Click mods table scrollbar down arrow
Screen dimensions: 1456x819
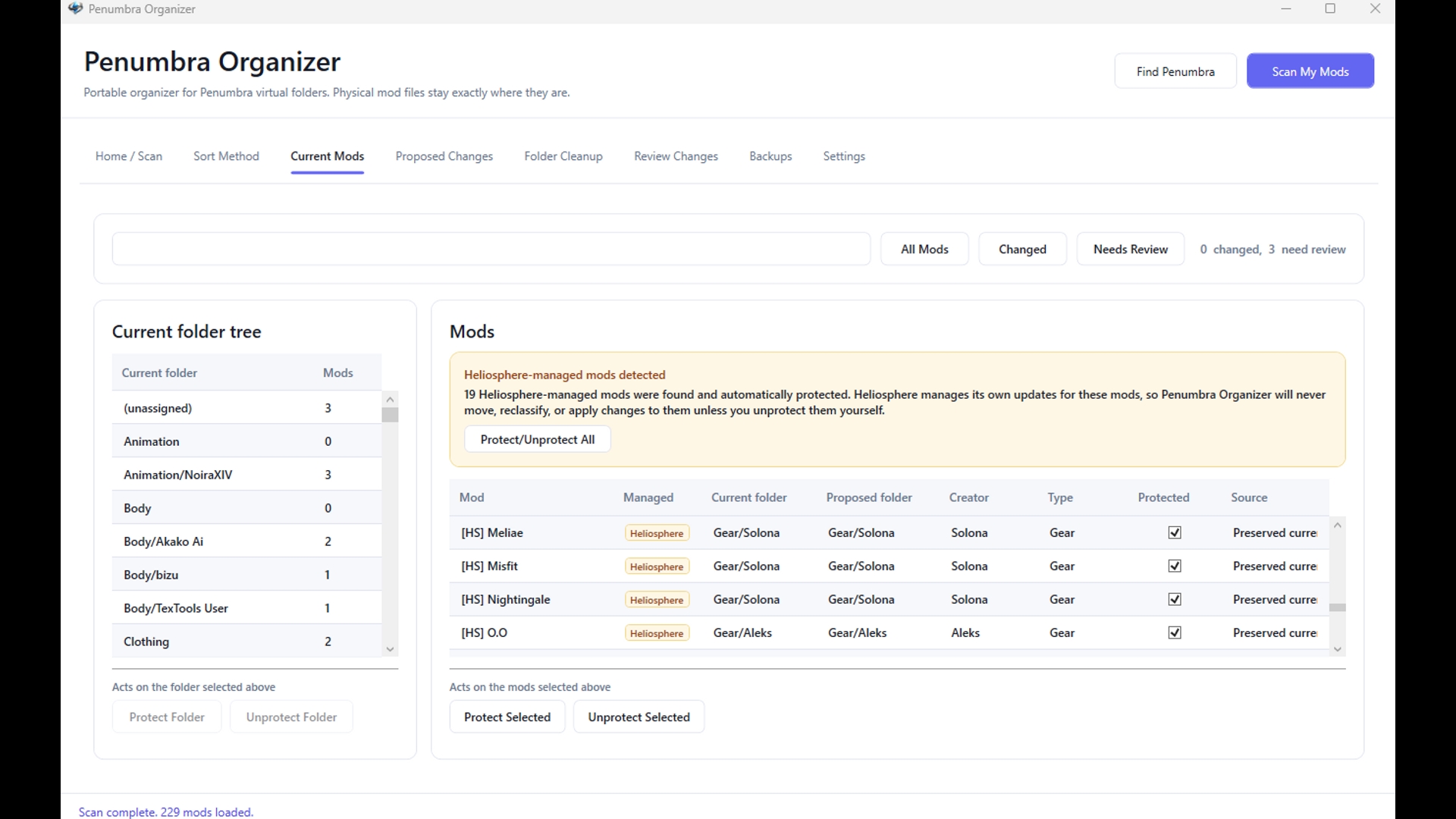[1338, 649]
